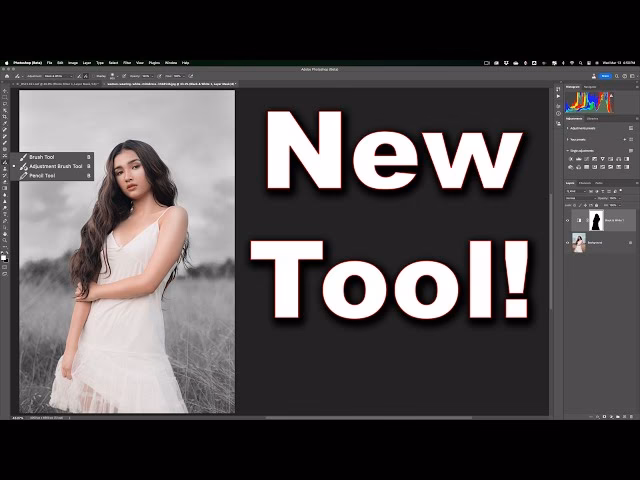Image resolution: width=640 pixels, height=480 pixels.
Task: Switch to the first document tab
Action: (x=57, y=84)
